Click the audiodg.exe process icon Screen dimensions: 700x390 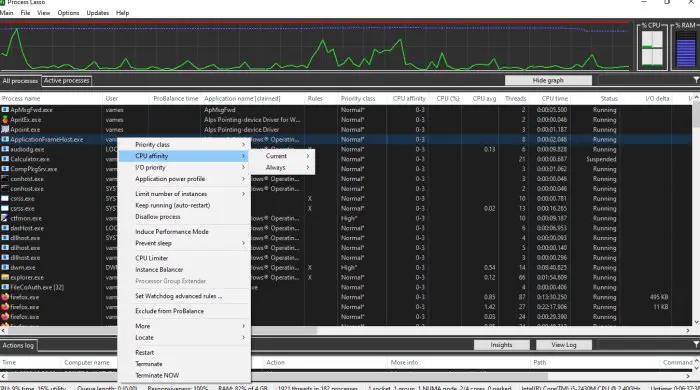[5, 149]
